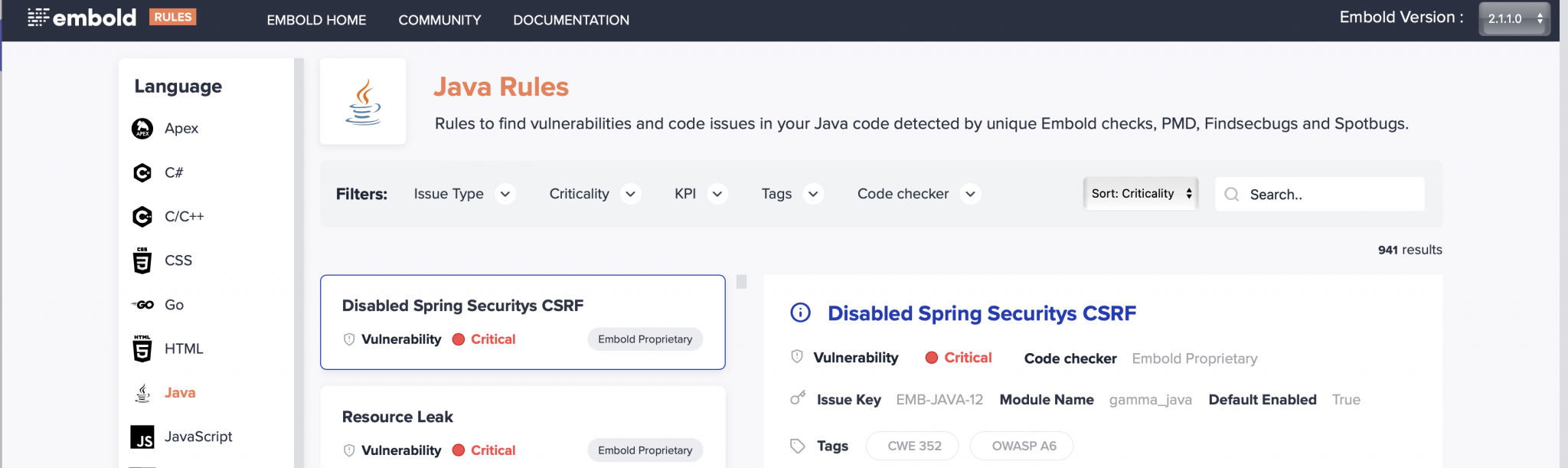Open the Community menu item
Screen dimensions: 1568x468
[439, 20]
